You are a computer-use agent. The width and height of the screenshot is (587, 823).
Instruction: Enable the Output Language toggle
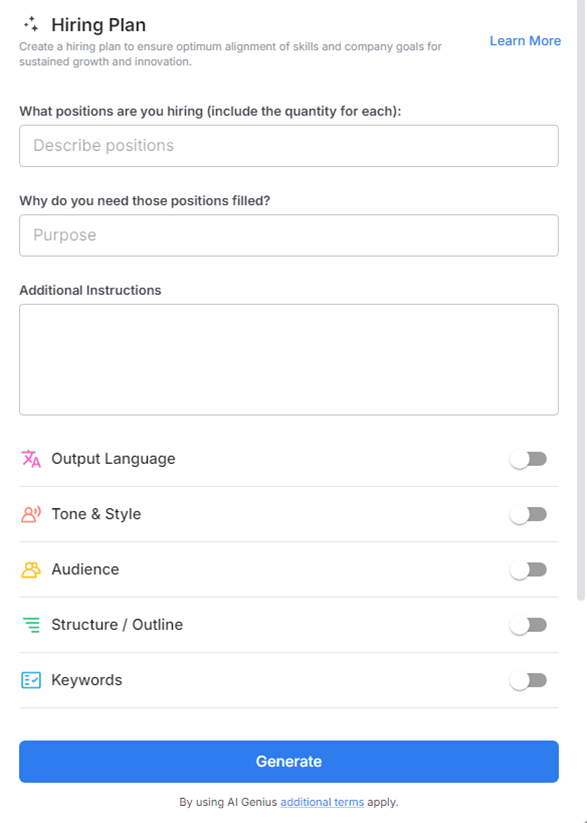(x=528, y=458)
